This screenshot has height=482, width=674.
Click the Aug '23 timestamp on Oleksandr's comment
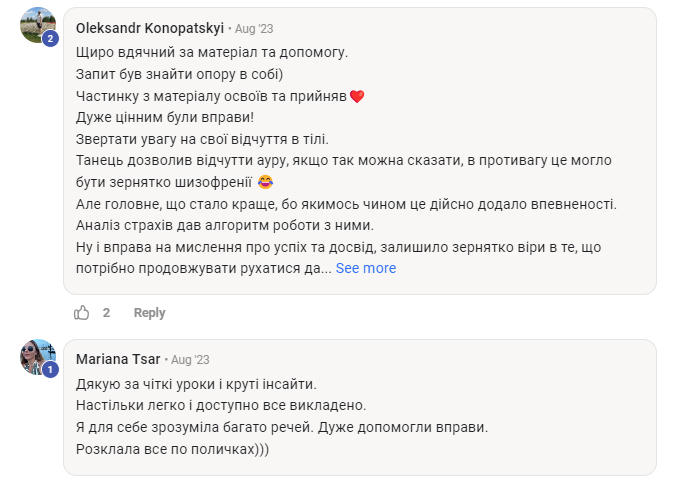tap(253, 29)
